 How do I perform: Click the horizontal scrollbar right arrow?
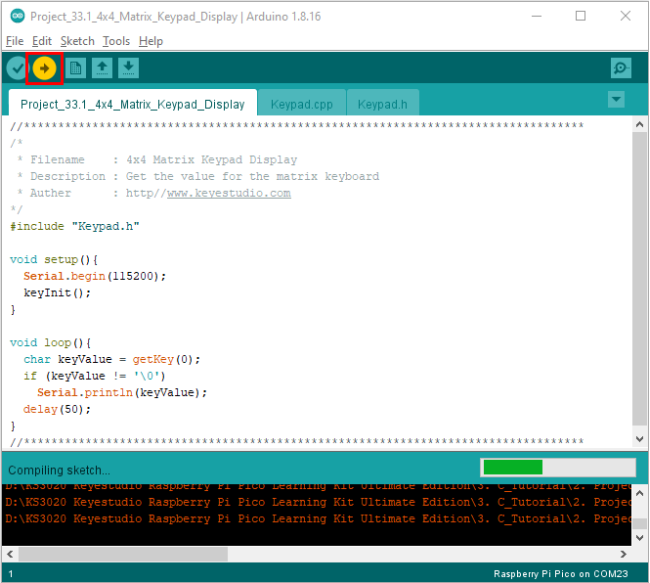coord(623,554)
